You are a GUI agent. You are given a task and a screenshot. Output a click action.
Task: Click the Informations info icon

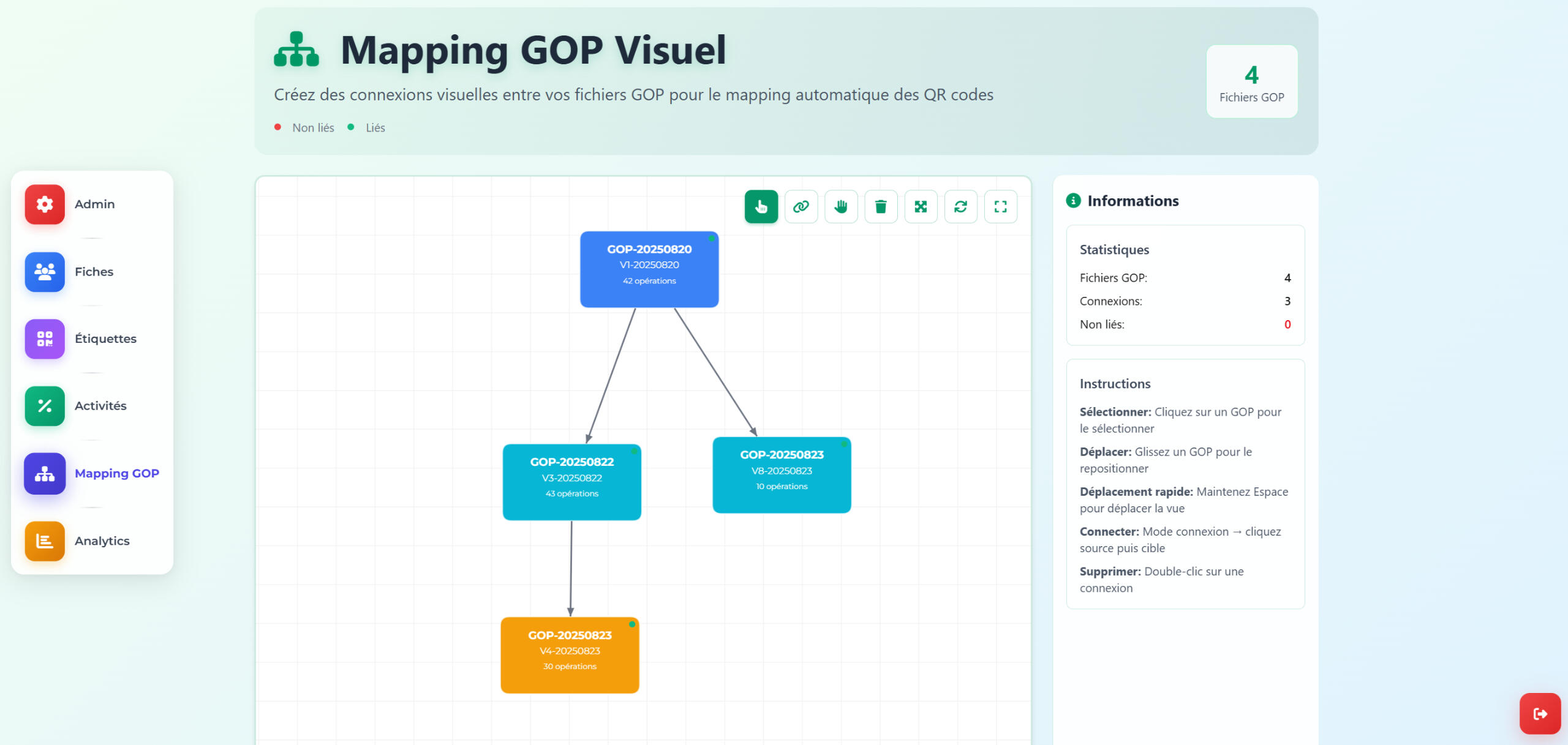1072,201
